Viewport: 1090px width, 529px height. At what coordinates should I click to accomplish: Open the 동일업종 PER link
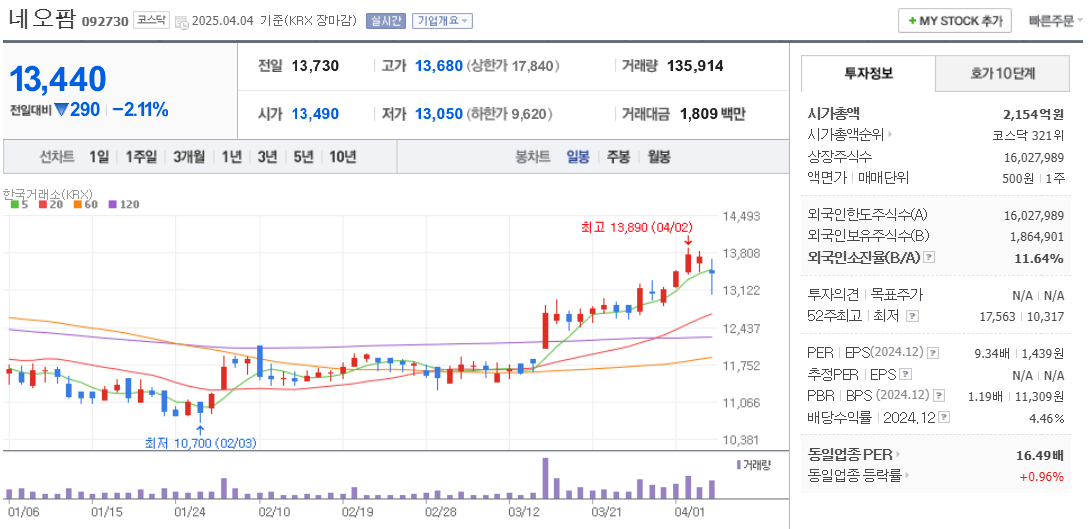[854, 455]
